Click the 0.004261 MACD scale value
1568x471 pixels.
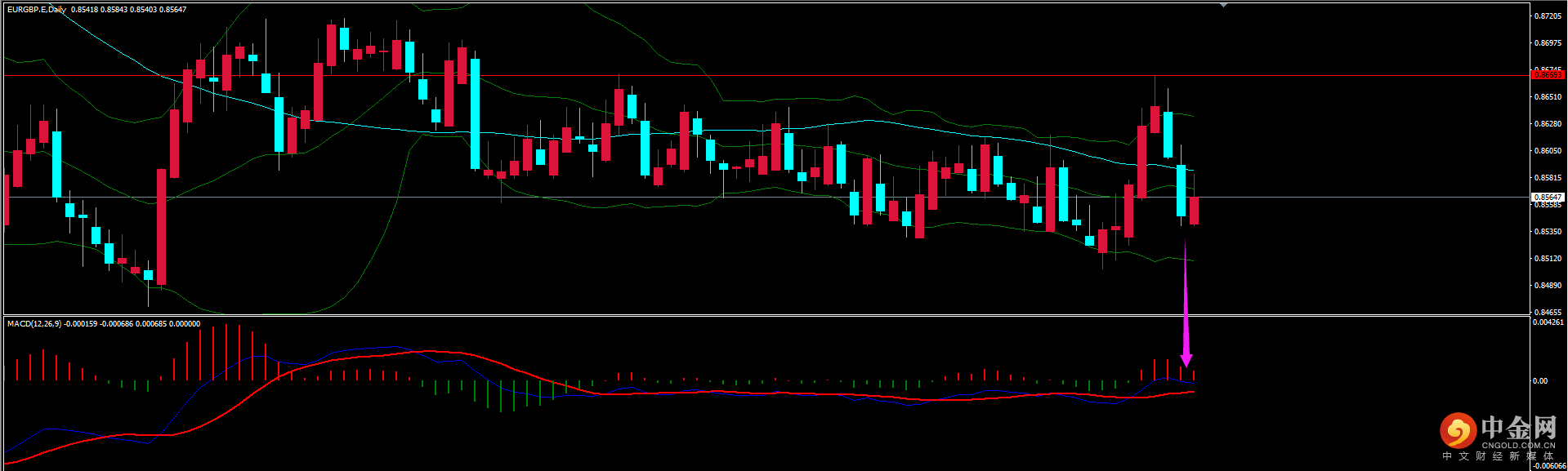1548,322
